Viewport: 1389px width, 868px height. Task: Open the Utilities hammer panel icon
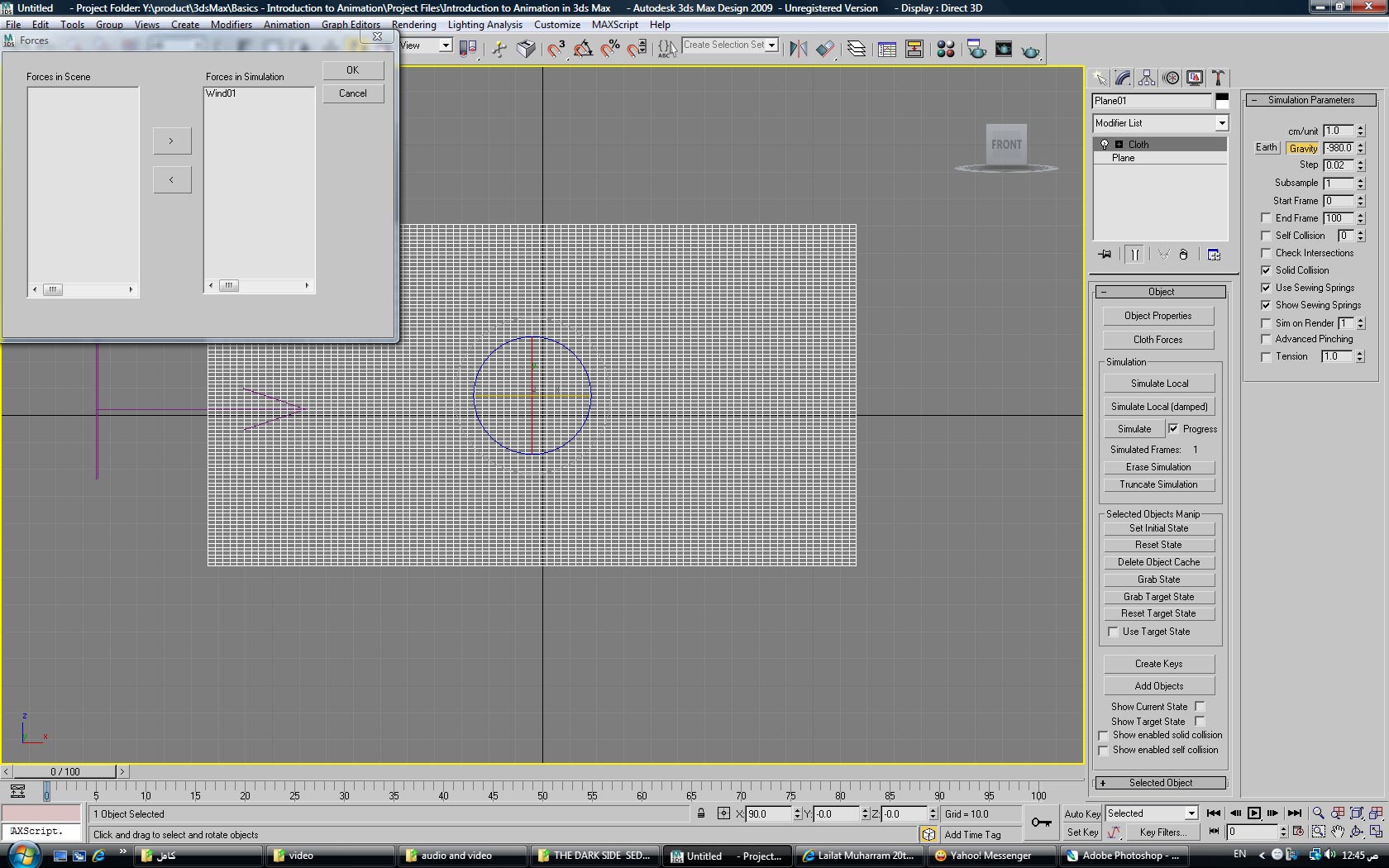[1218, 78]
